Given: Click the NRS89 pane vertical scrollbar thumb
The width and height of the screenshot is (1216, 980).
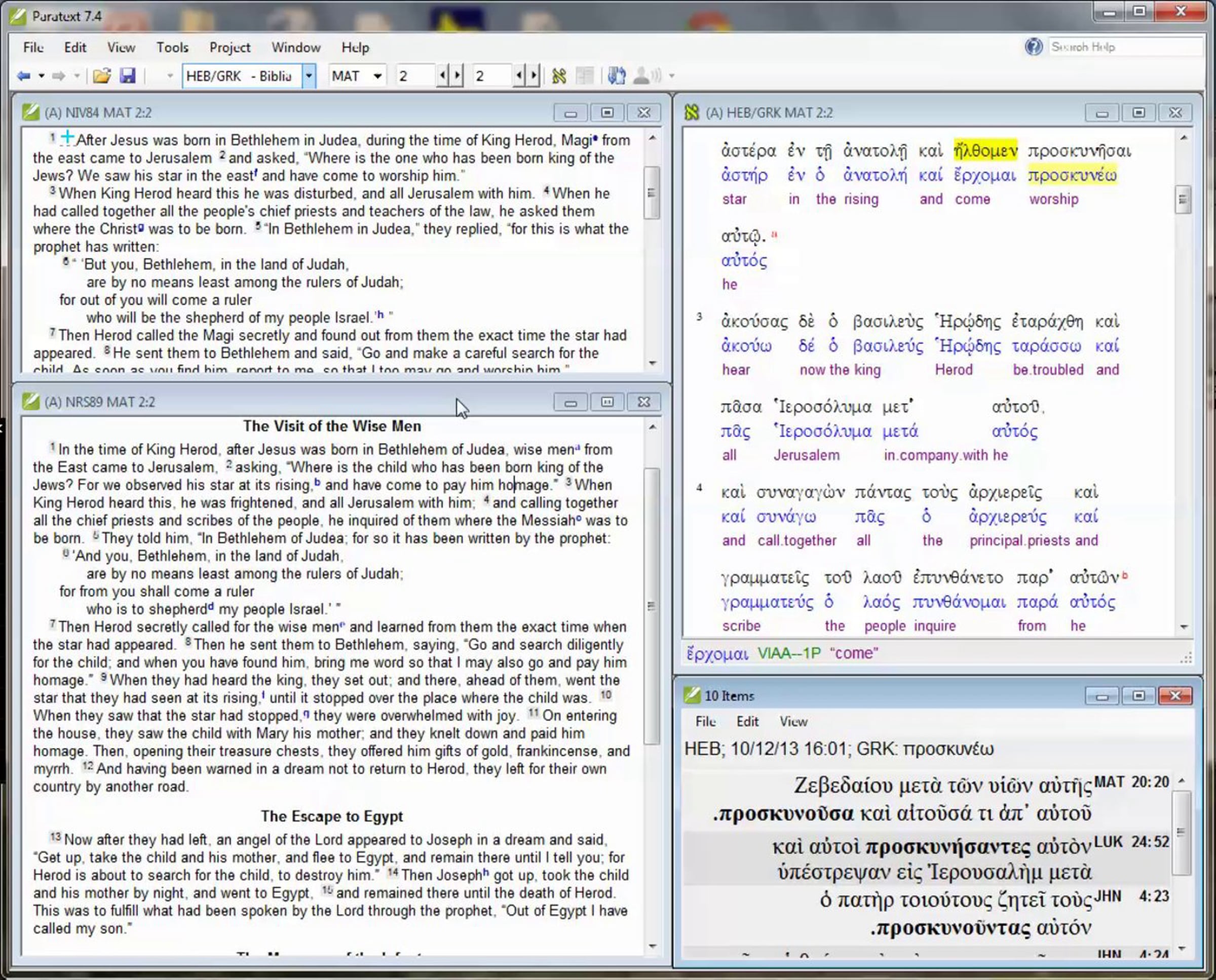Looking at the screenshot, I should (652, 605).
